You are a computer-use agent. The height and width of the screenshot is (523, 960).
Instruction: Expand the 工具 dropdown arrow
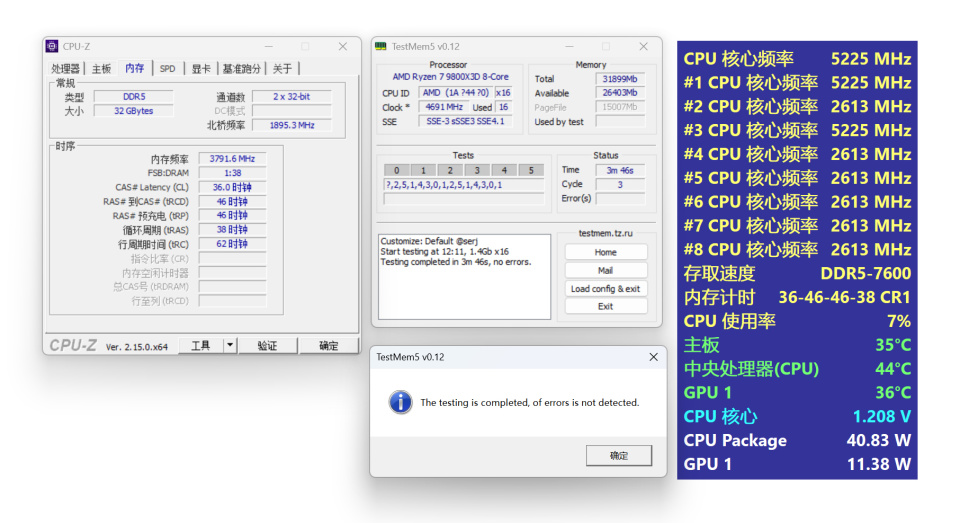(230, 346)
